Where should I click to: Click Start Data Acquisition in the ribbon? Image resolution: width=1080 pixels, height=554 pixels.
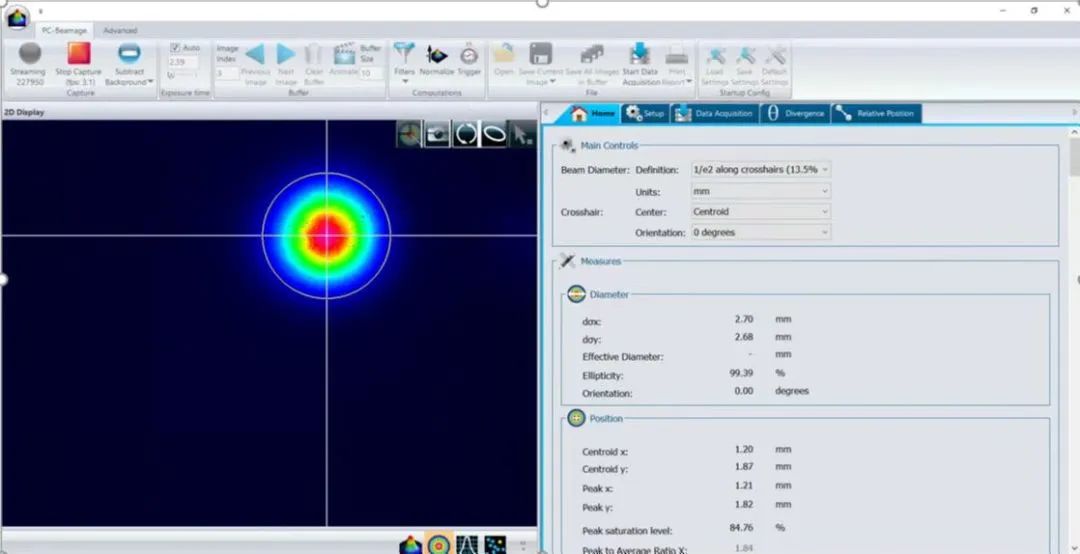pos(640,56)
